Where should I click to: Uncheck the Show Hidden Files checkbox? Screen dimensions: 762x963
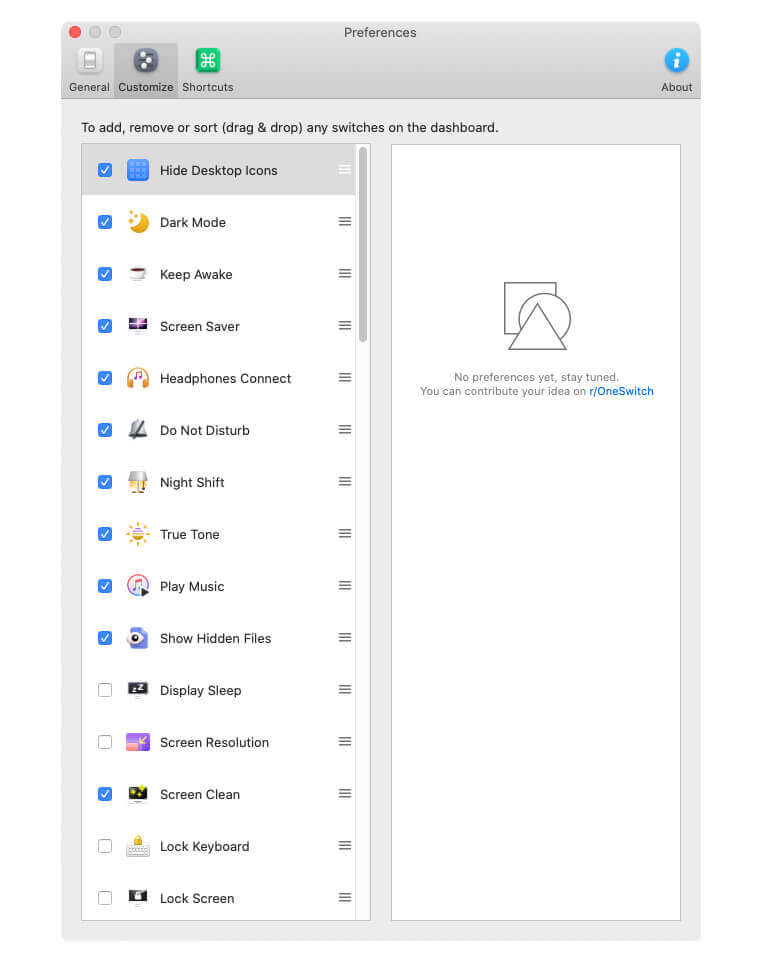click(105, 638)
